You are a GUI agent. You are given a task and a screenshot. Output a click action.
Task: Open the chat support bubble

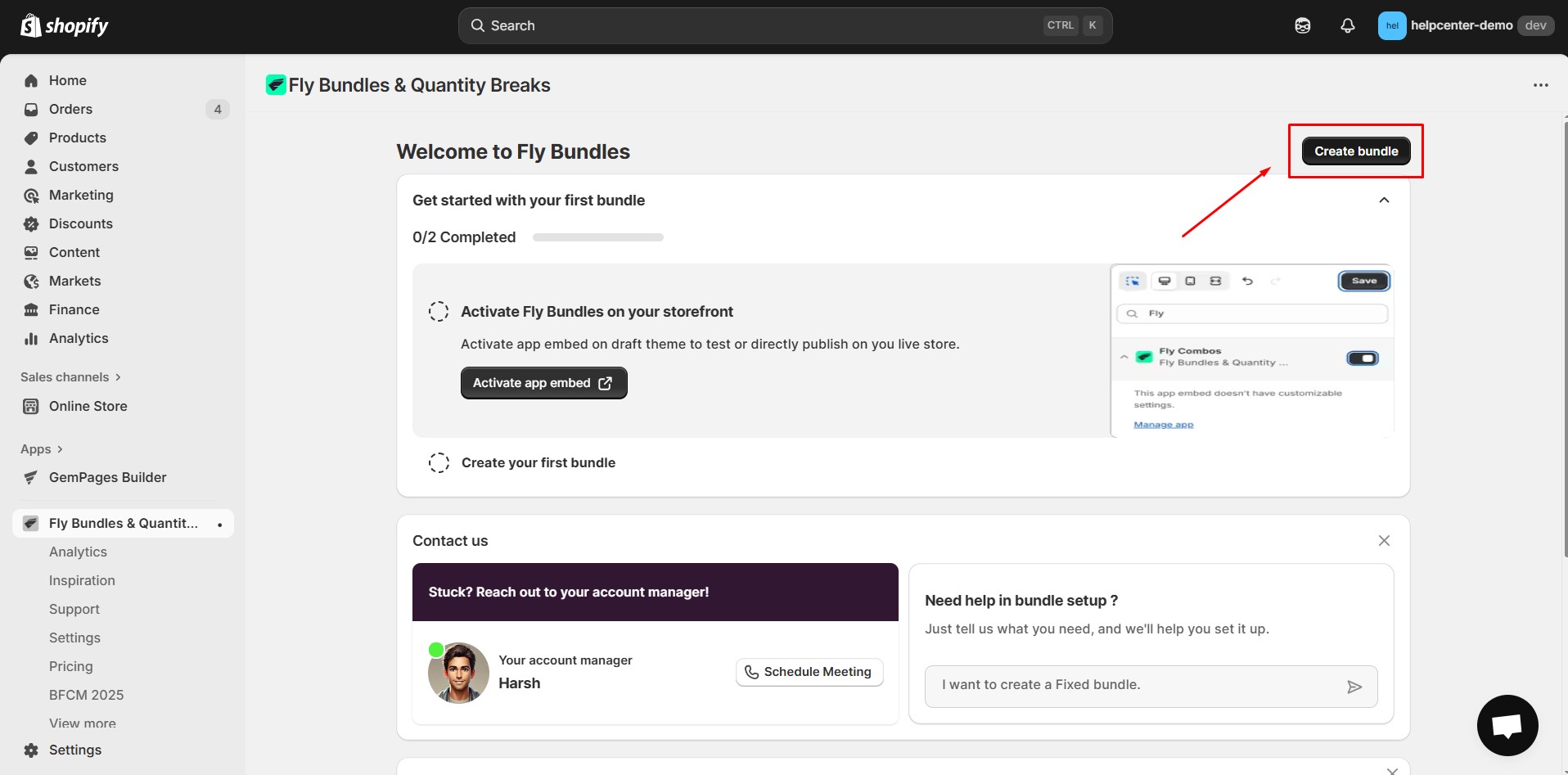[x=1507, y=725]
